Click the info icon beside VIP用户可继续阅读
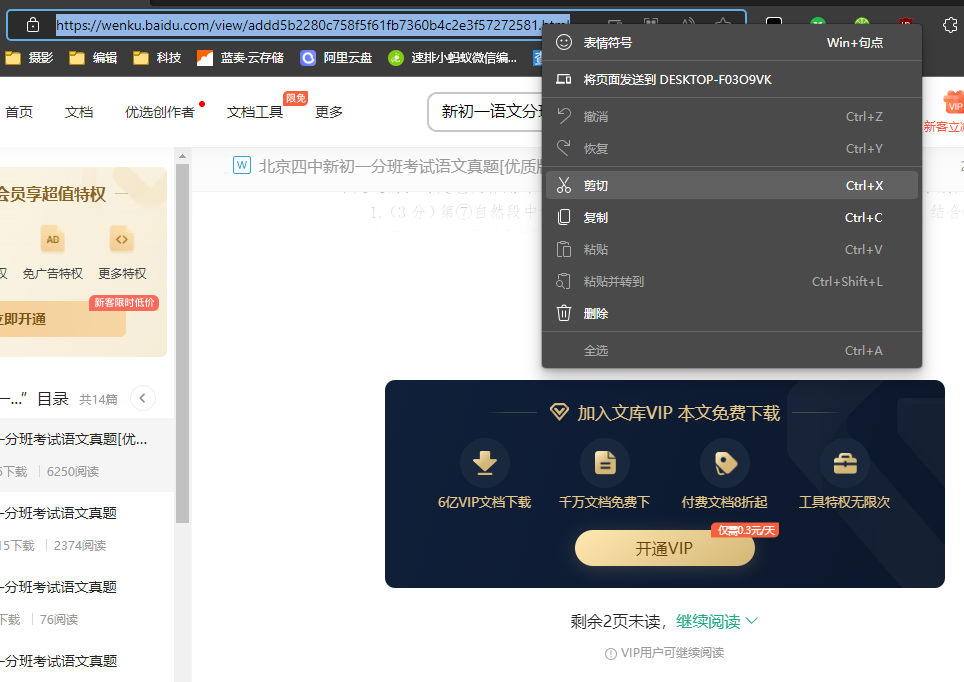Image resolution: width=964 pixels, height=682 pixels. click(x=610, y=654)
